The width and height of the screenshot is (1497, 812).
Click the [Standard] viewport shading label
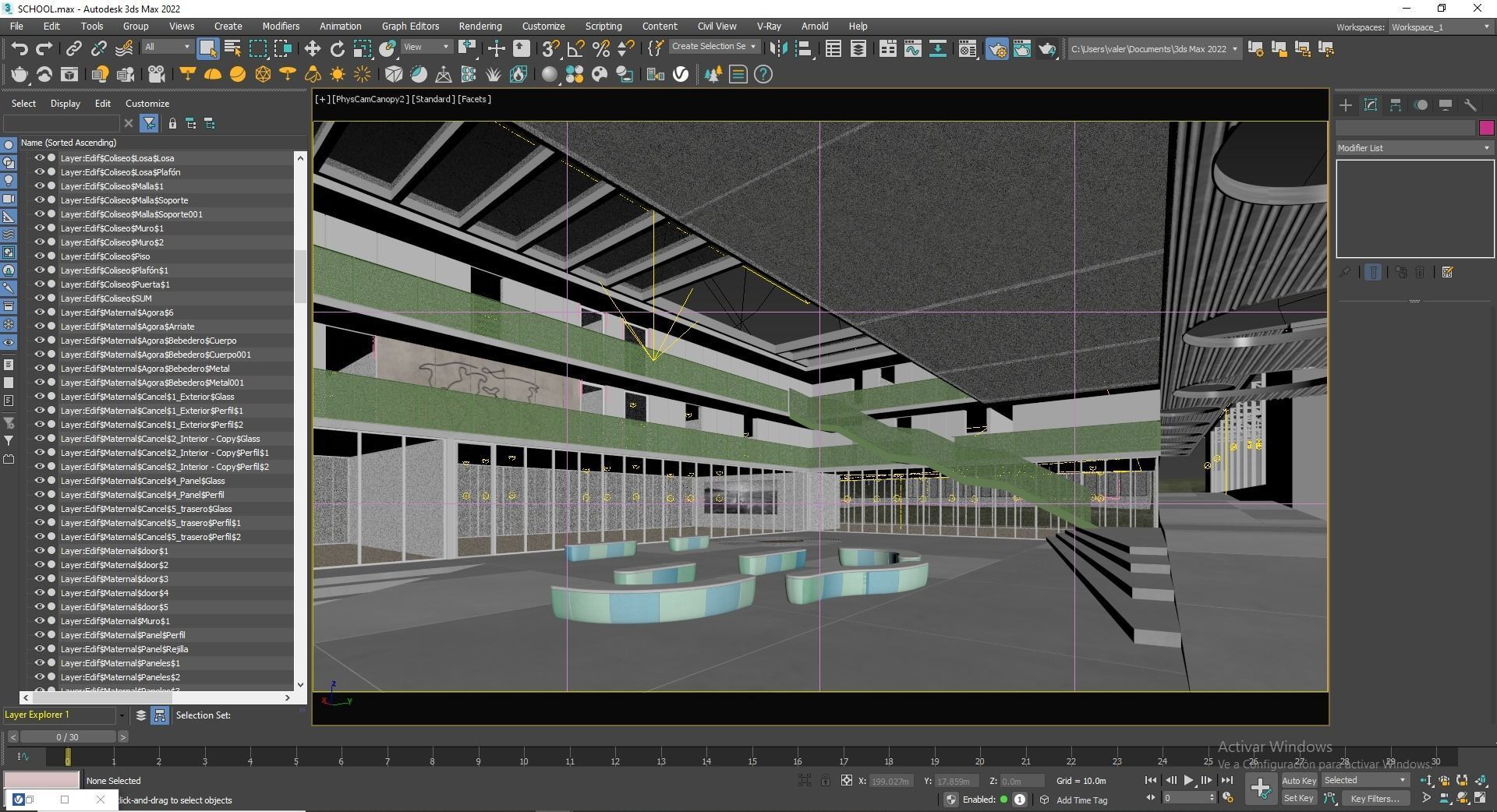[x=434, y=99]
